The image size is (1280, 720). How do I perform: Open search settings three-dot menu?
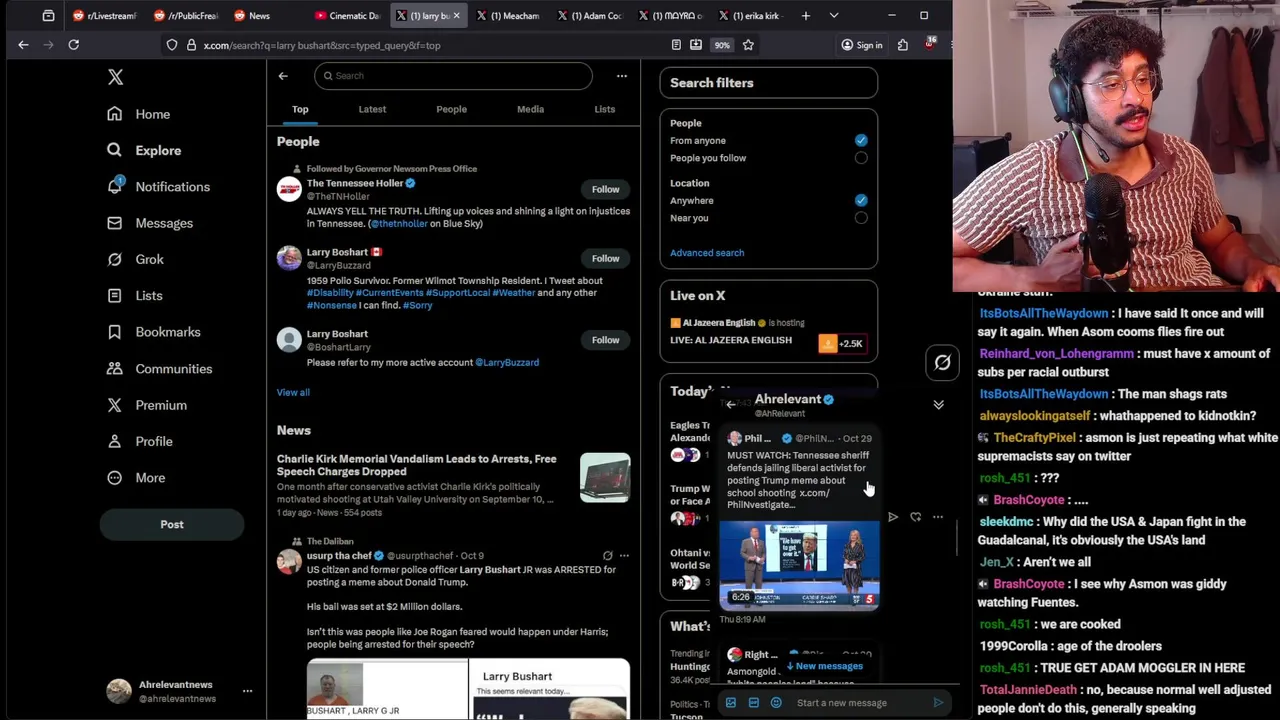pyautogui.click(x=621, y=76)
